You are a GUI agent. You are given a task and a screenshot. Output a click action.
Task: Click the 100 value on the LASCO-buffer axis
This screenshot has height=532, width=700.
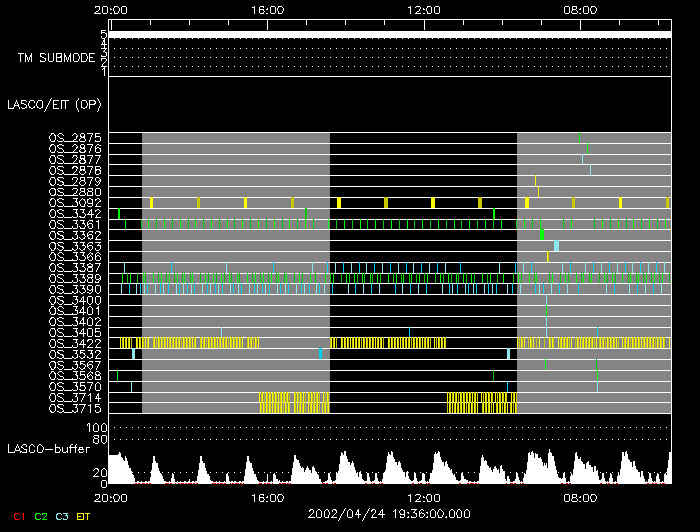[99, 428]
